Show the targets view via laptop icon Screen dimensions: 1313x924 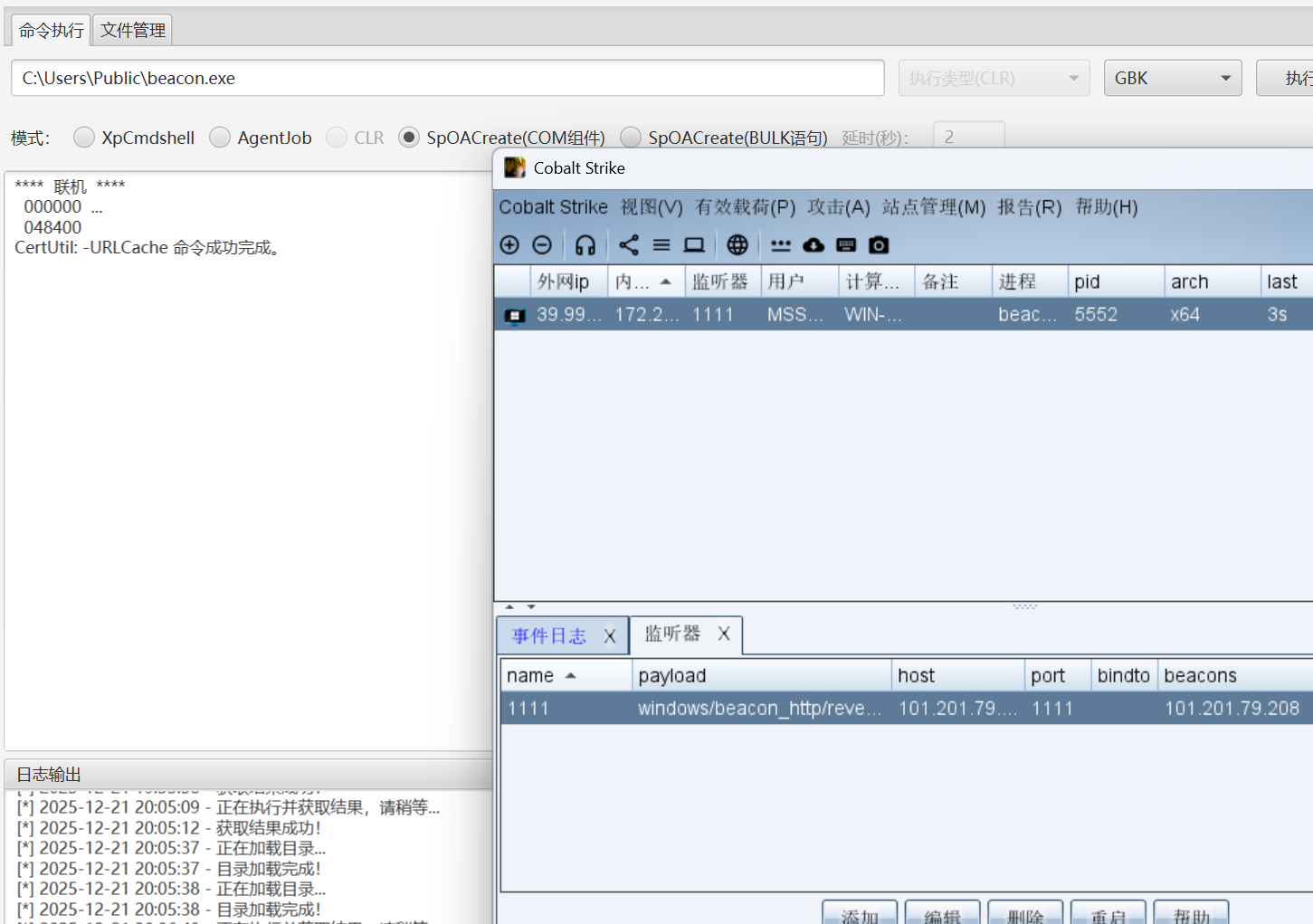coord(694,245)
